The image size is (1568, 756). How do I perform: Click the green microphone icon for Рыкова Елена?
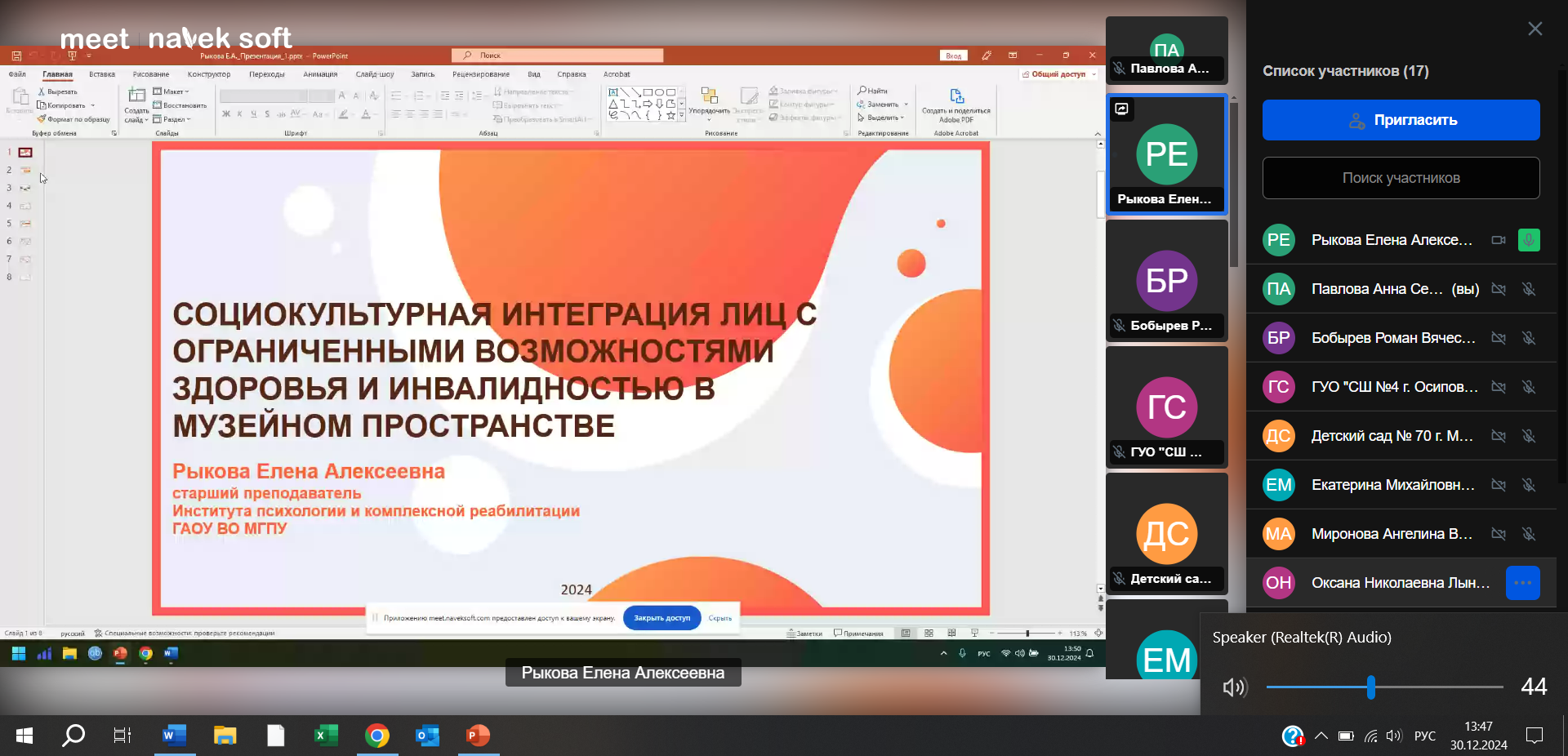pyautogui.click(x=1528, y=240)
